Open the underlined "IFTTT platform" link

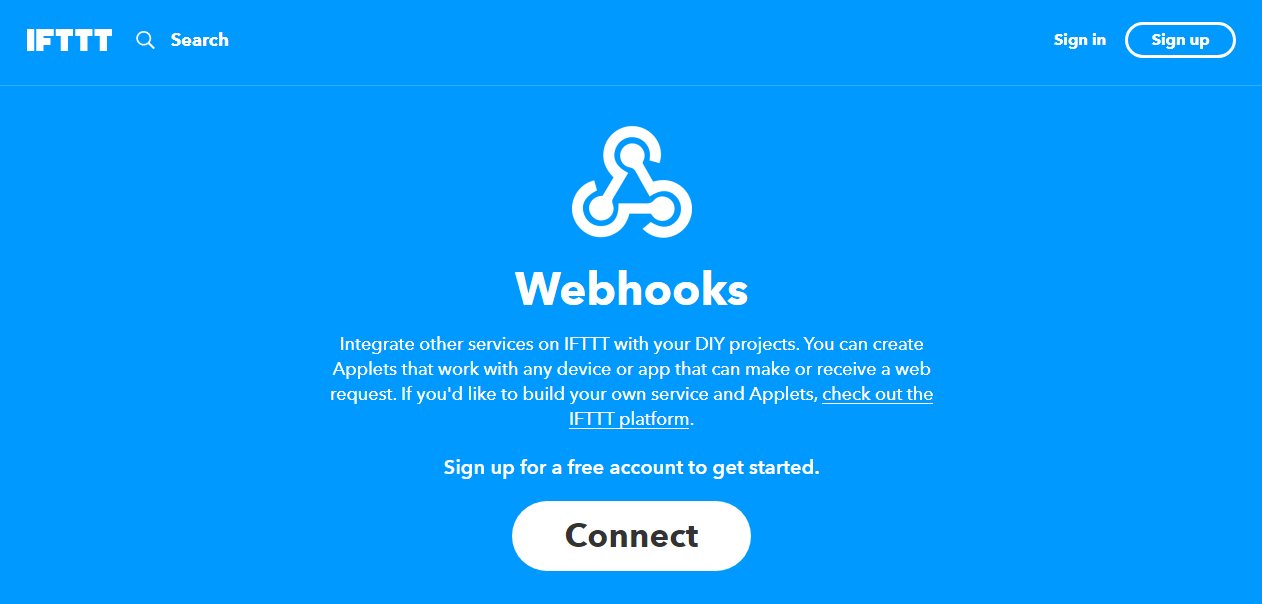629,419
